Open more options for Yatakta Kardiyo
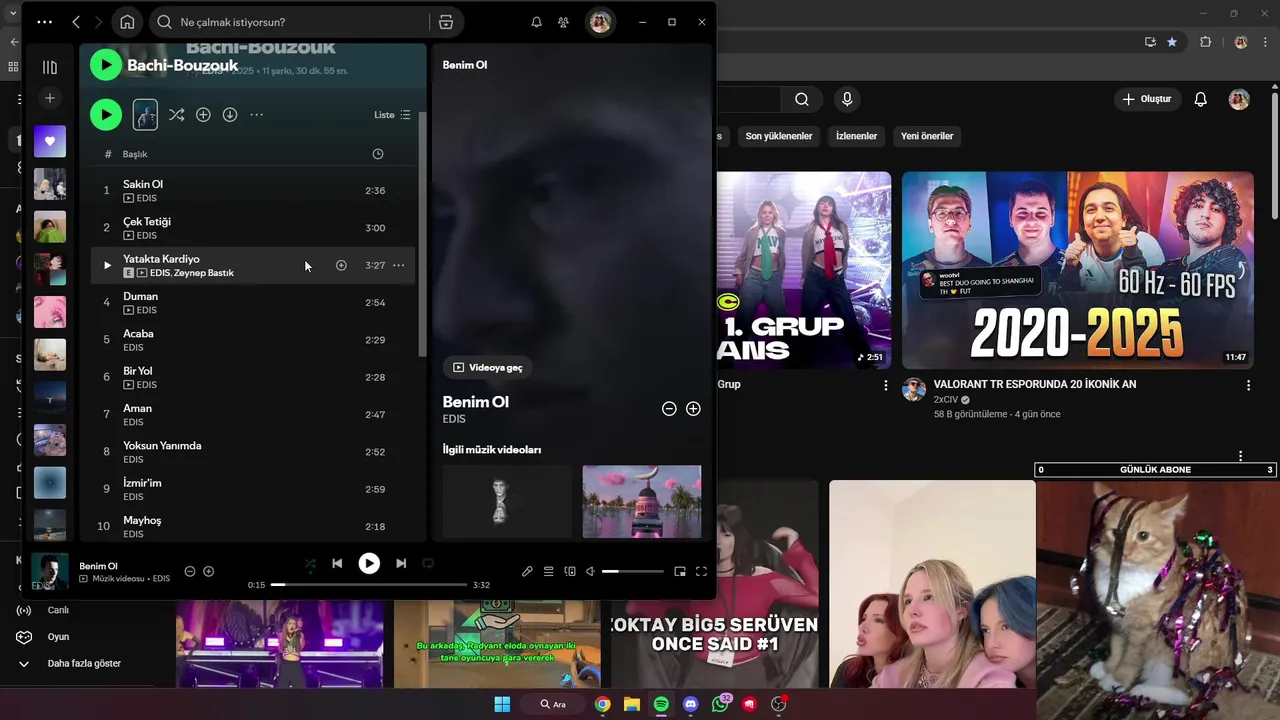The width and height of the screenshot is (1280, 720). pyautogui.click(x=399, y=265)
